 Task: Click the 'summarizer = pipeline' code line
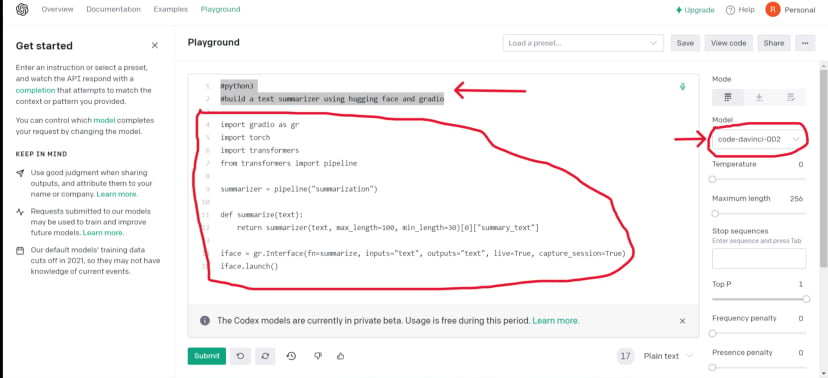coord(299,189)
